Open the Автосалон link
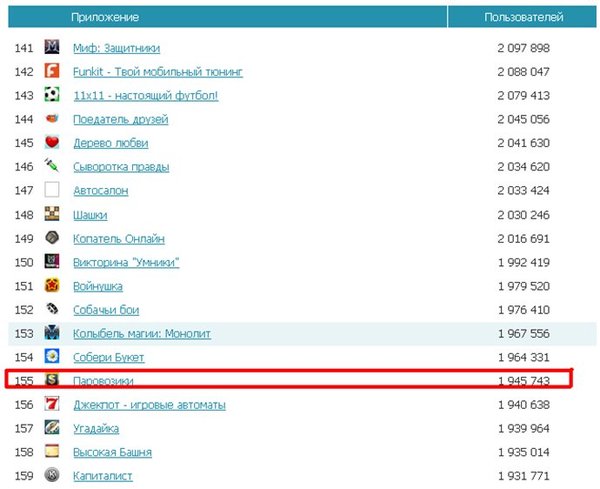This screenshot has height=489, width=600. 100,191
